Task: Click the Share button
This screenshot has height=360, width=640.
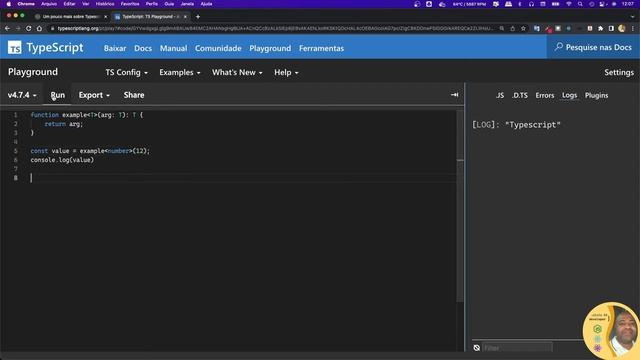Action: click(x=134, y=95)
